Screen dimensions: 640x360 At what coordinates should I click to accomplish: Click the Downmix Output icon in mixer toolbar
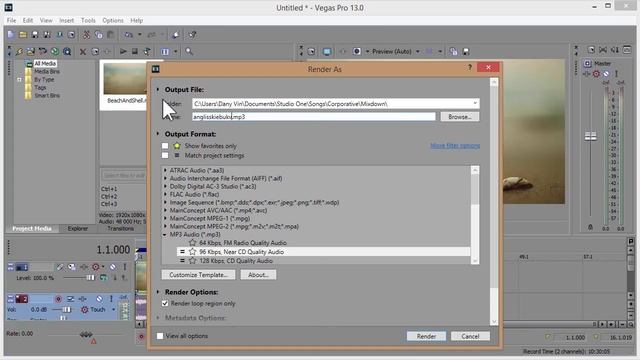pos(603,50)
